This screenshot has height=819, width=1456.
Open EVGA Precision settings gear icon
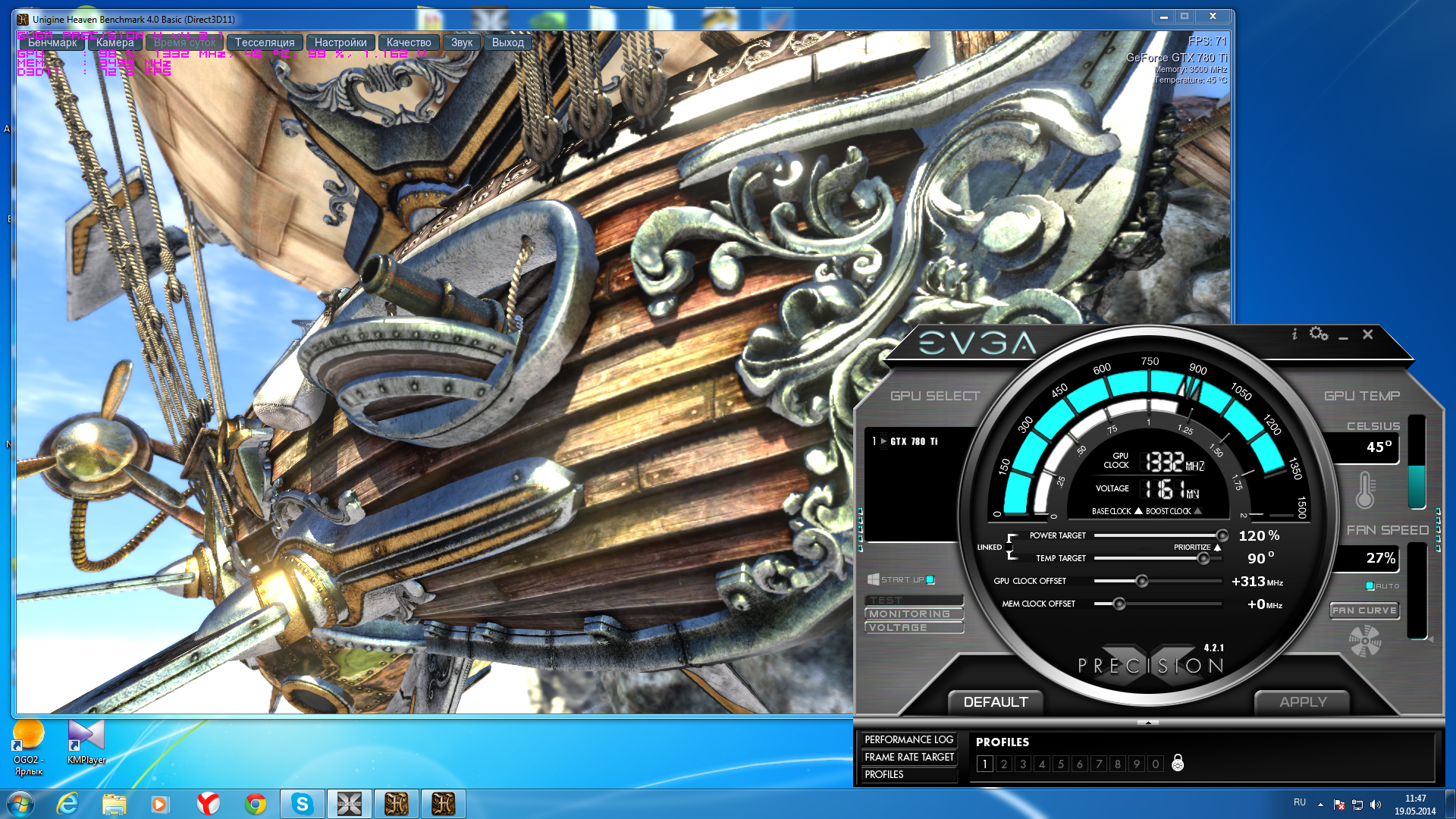coord(1318,334)
